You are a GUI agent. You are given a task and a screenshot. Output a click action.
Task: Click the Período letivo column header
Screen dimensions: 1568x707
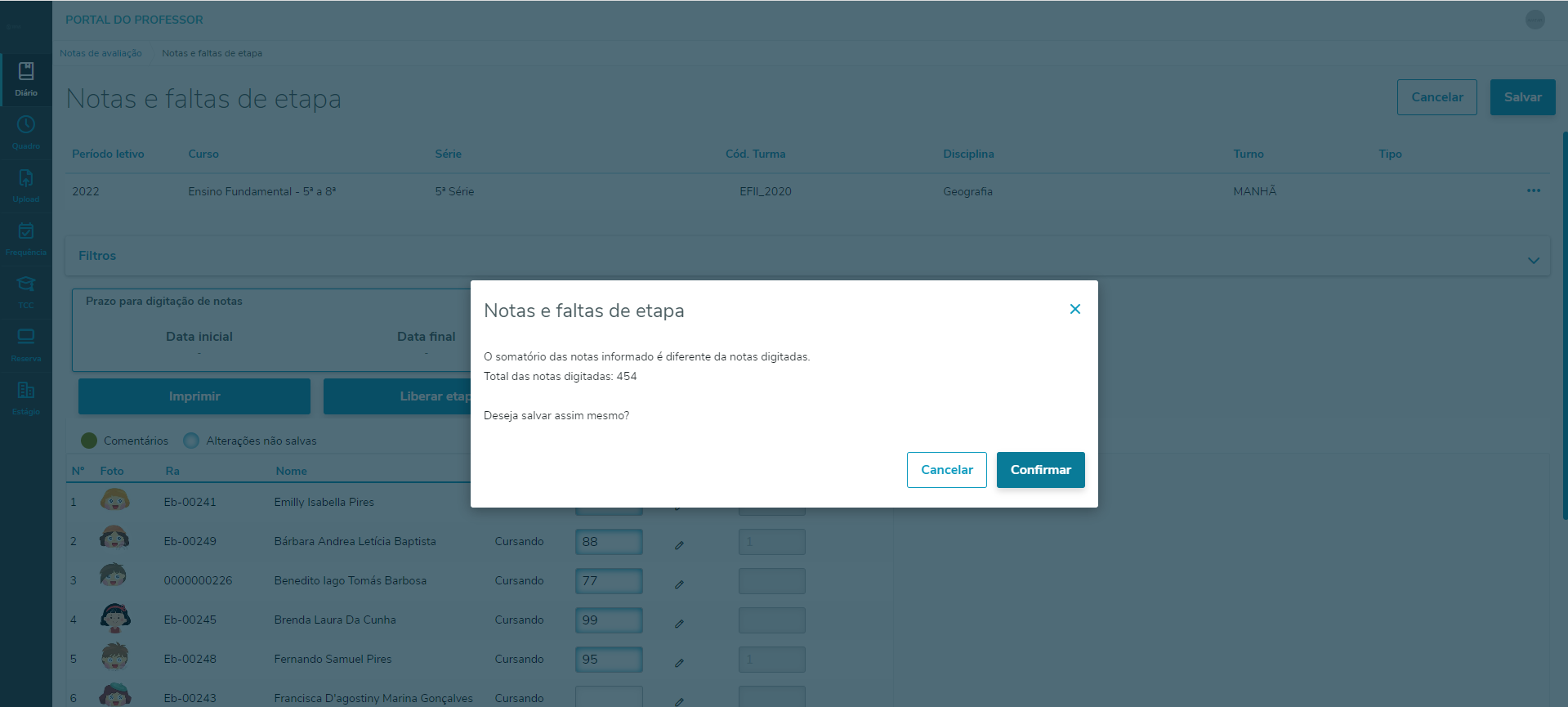point(108,154)
